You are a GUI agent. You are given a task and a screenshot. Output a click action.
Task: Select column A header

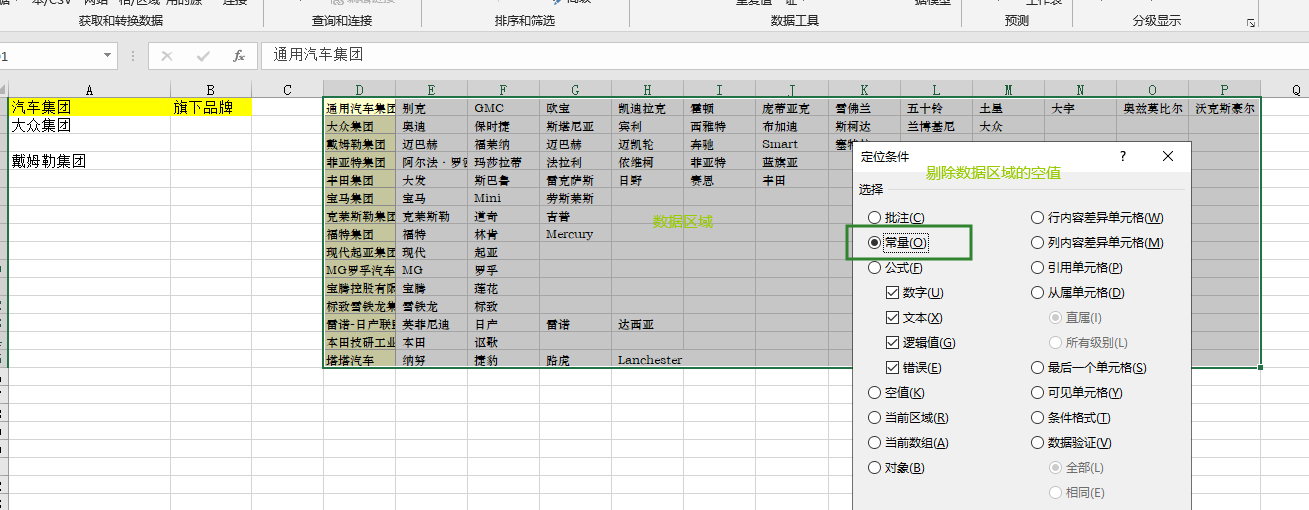(89, 90)
